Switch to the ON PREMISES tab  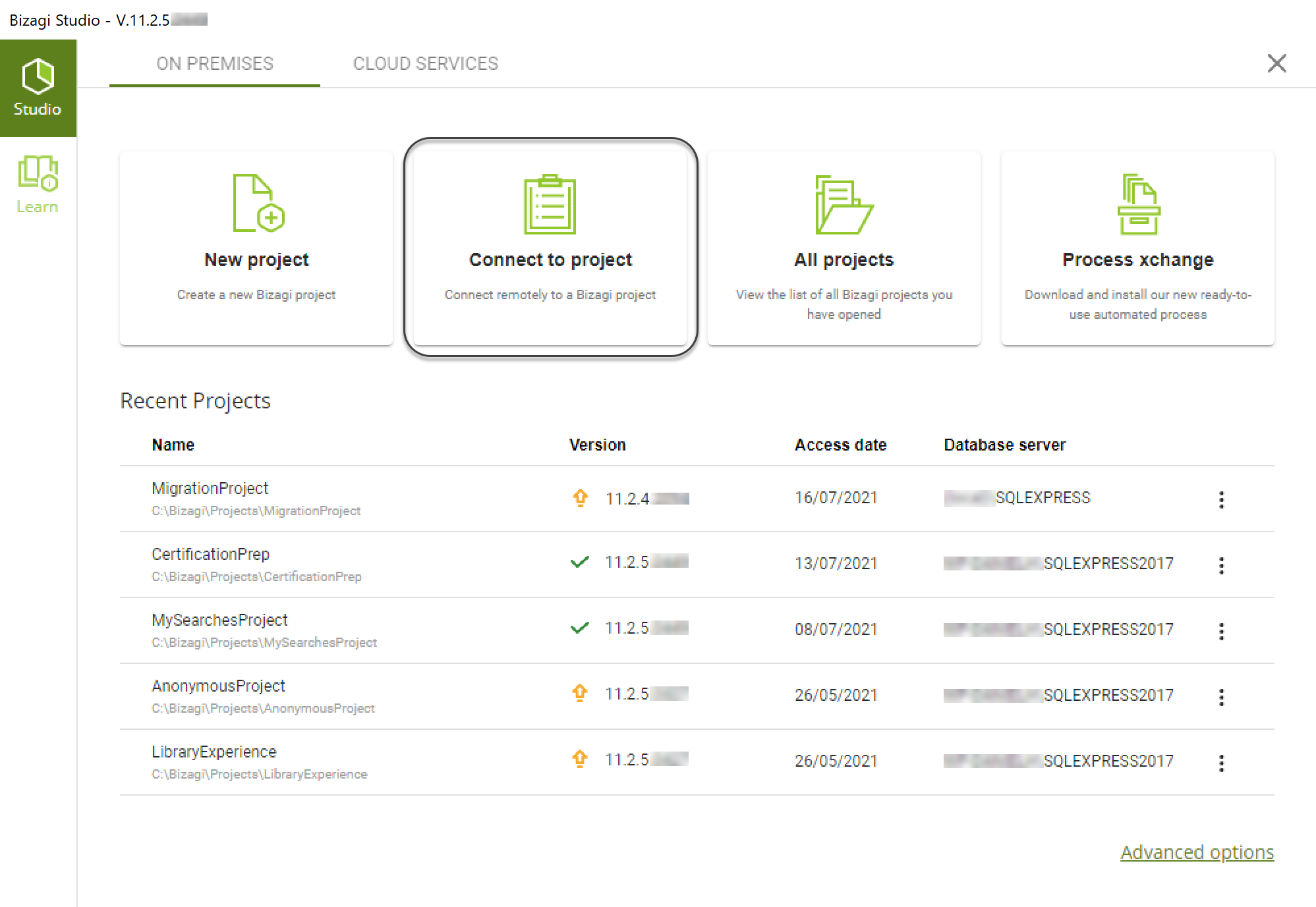click(215, 63)
